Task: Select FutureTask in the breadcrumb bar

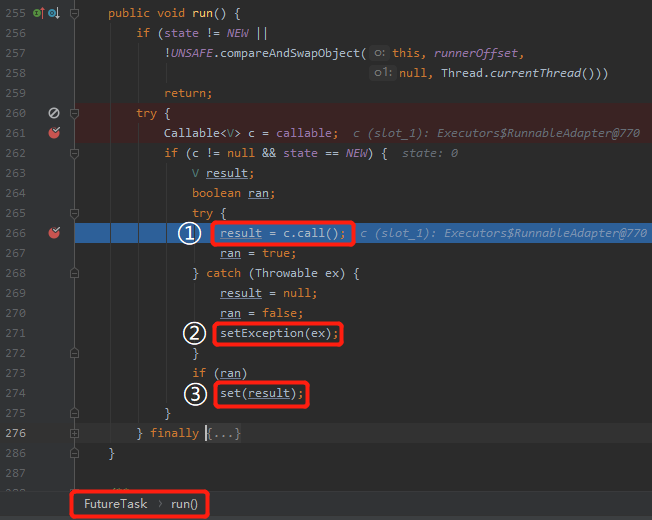Action: click(116, 504)
